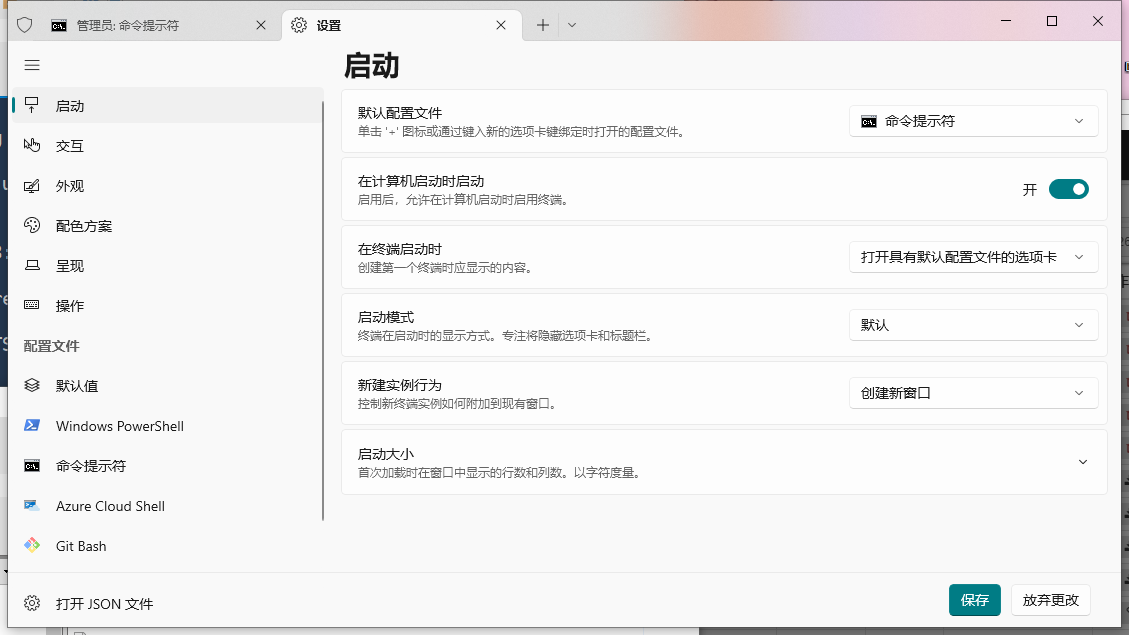Open the 操作 keyboard actions icon
This screenshot has height=635, width=1129.
click(x=32, y=305)
